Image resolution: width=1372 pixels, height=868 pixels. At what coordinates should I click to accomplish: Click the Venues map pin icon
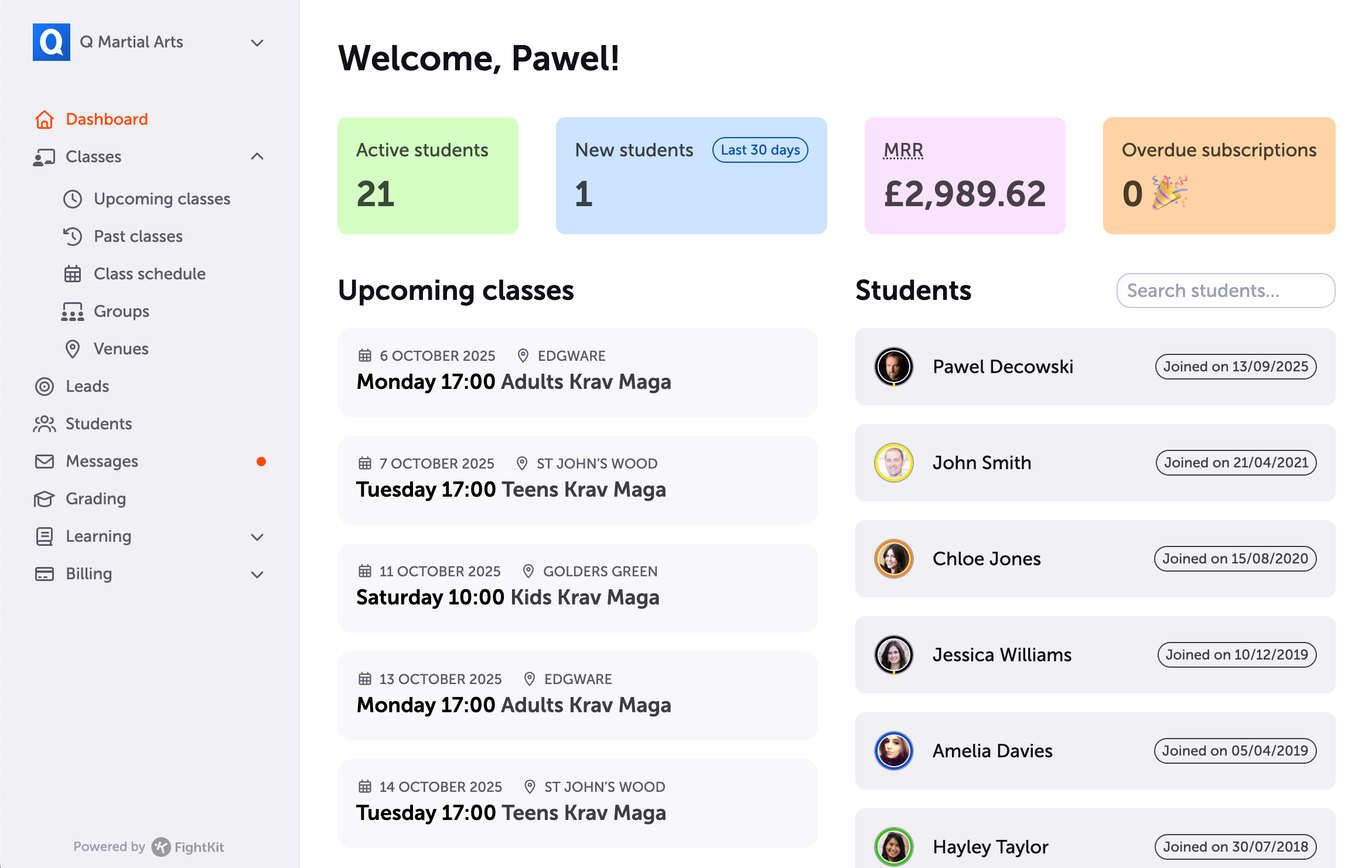73,349
